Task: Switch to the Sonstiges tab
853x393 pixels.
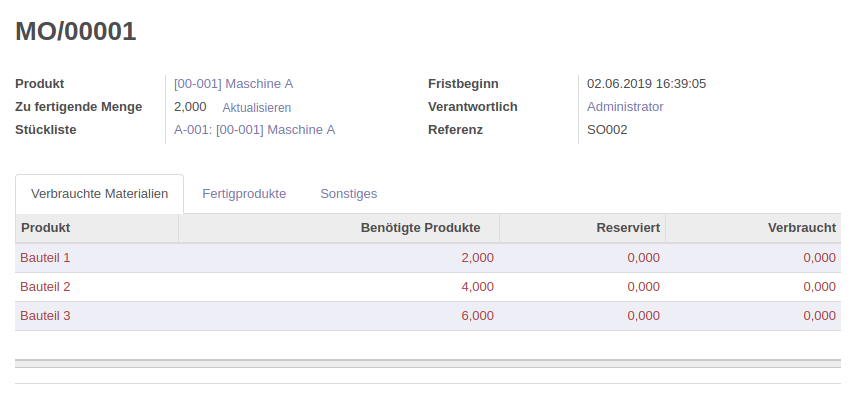Action: click(349, 194)
